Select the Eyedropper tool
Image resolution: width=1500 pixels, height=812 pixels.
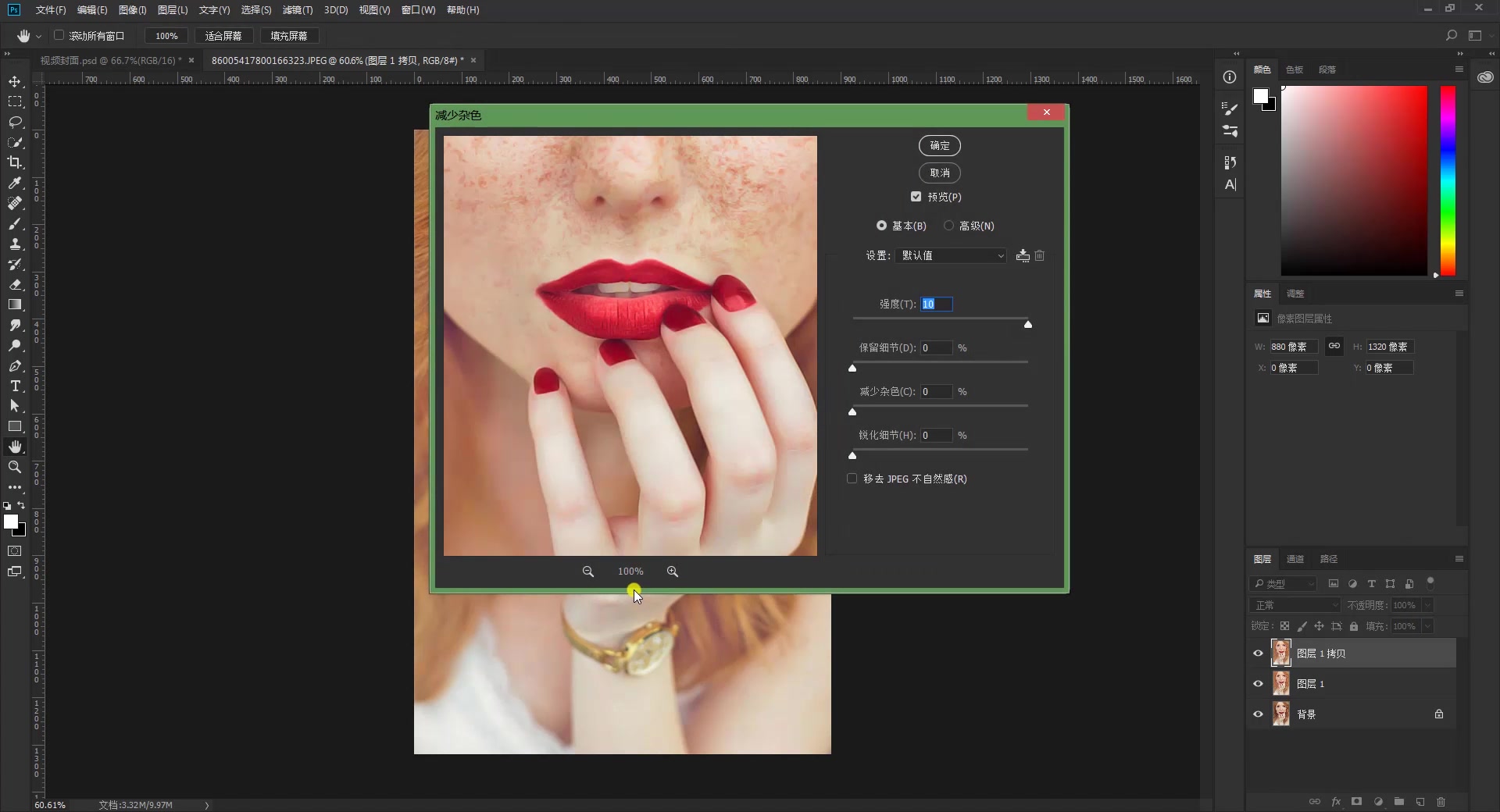click(x=15, y=183)
